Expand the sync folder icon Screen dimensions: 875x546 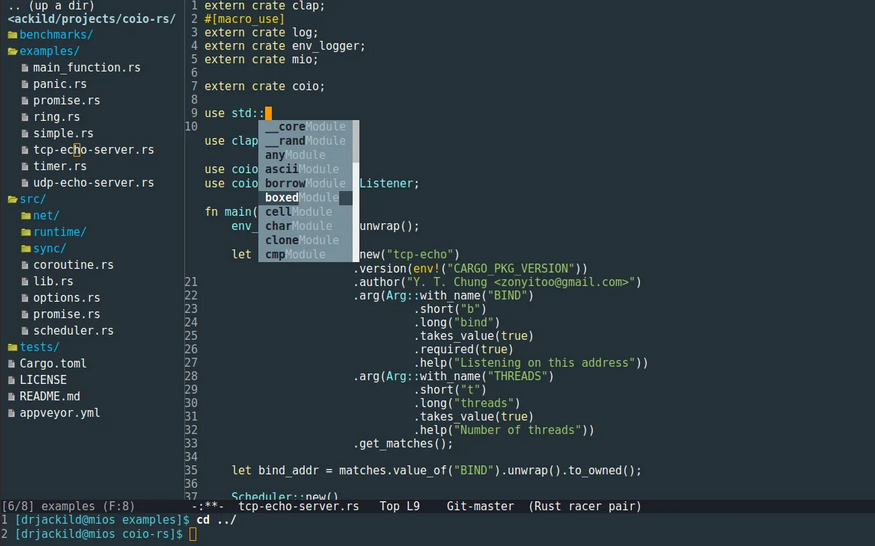(x=26, y=248)
